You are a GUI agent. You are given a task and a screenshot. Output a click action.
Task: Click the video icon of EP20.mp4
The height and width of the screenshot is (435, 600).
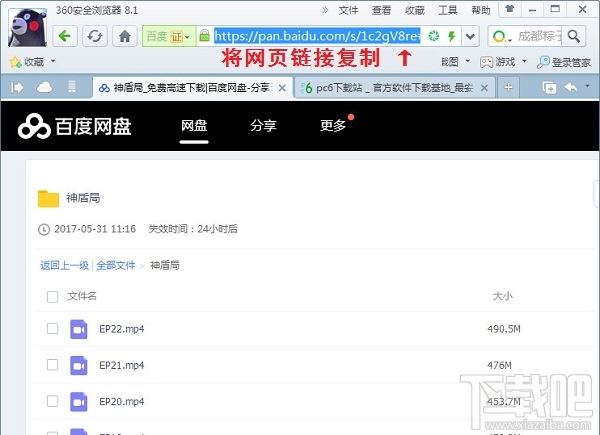pyautogui.click(x=79, y=402)
